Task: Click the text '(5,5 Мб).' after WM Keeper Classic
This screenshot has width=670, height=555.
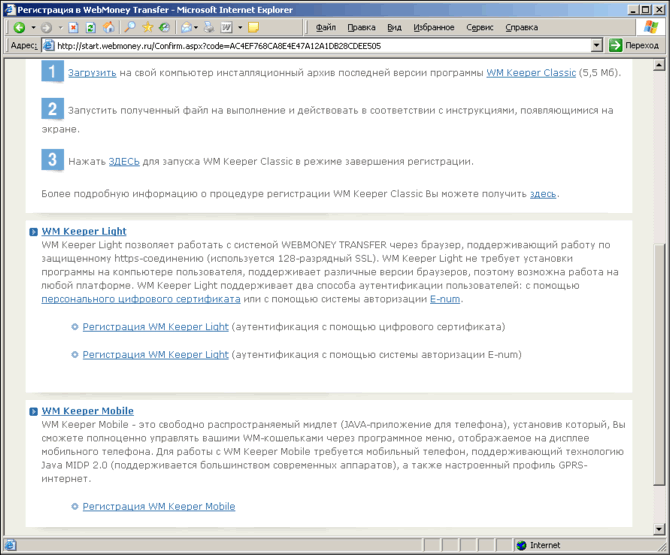Action: click(599, 73)
